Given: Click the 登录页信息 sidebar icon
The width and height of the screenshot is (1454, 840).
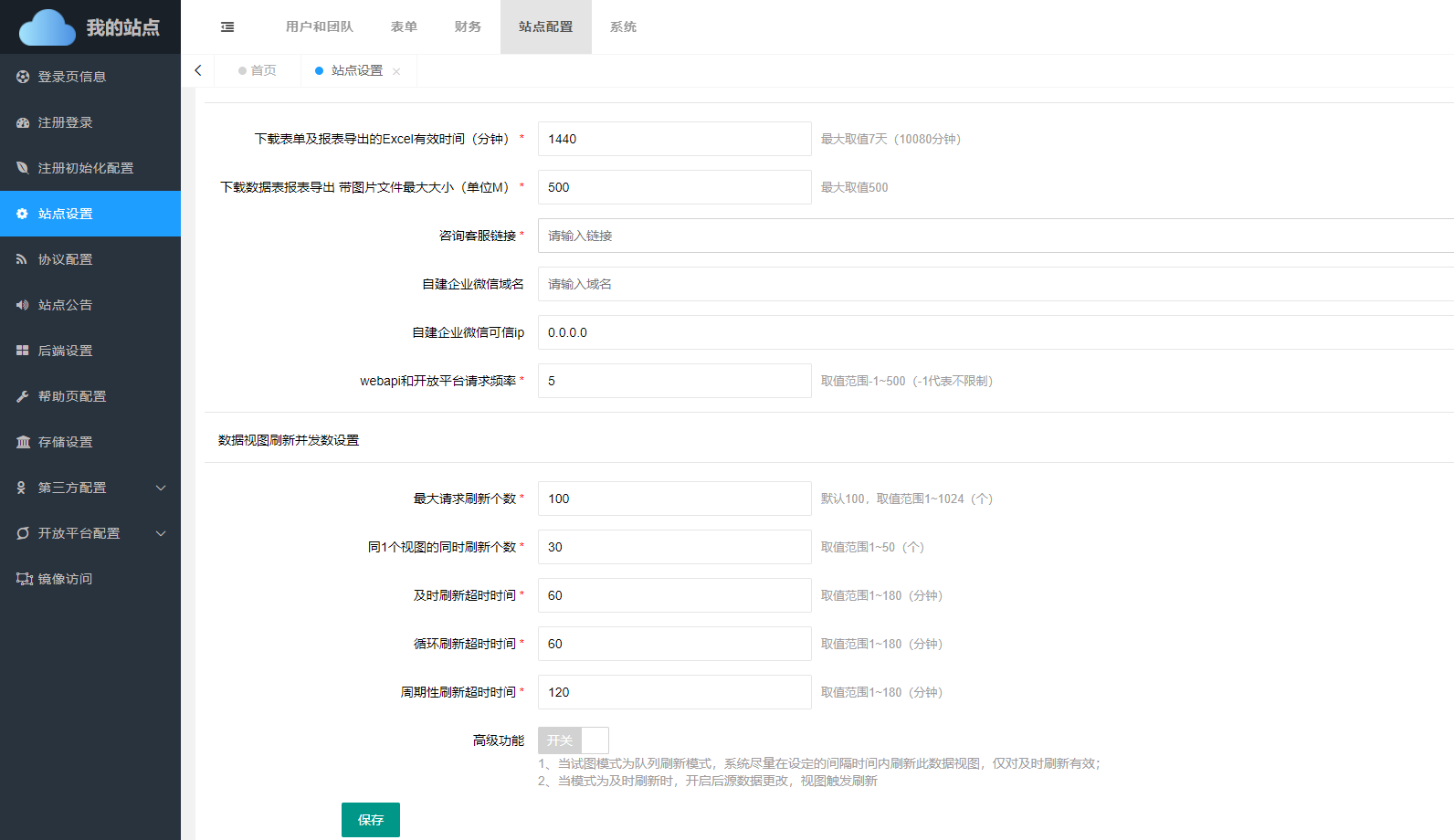Looking at the screenshot, I should [23, 77].
